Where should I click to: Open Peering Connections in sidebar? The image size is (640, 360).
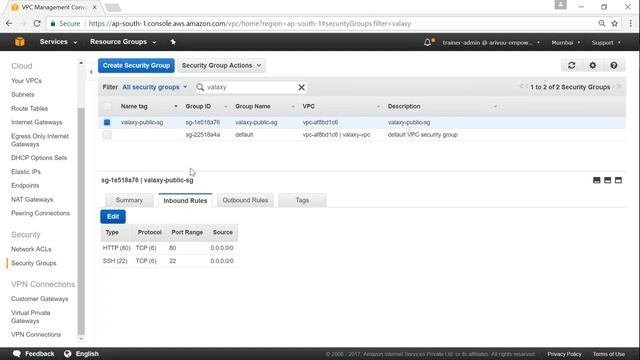[x=40, y=213]
